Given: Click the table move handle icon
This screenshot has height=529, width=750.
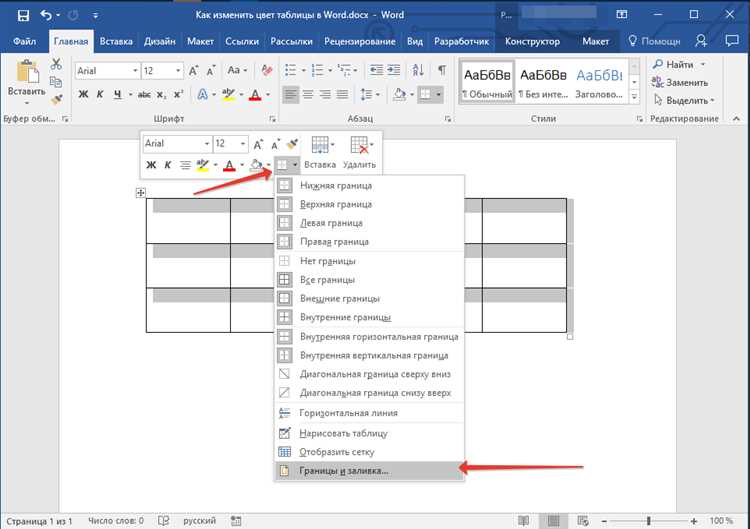Looking at the screenshot, I should [x=140, y=193].
